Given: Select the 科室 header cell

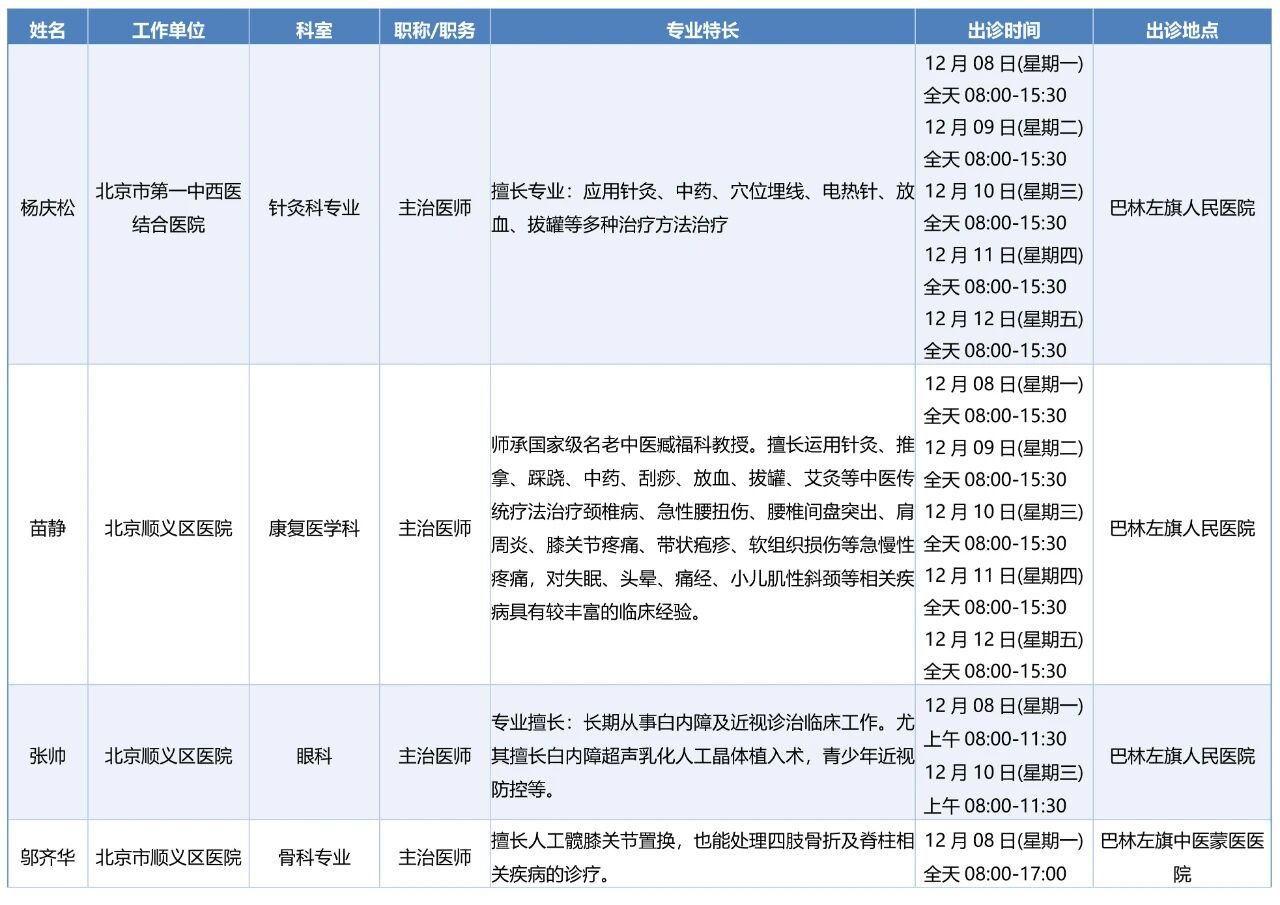Looking at the screenshot, I should (314, 30).
